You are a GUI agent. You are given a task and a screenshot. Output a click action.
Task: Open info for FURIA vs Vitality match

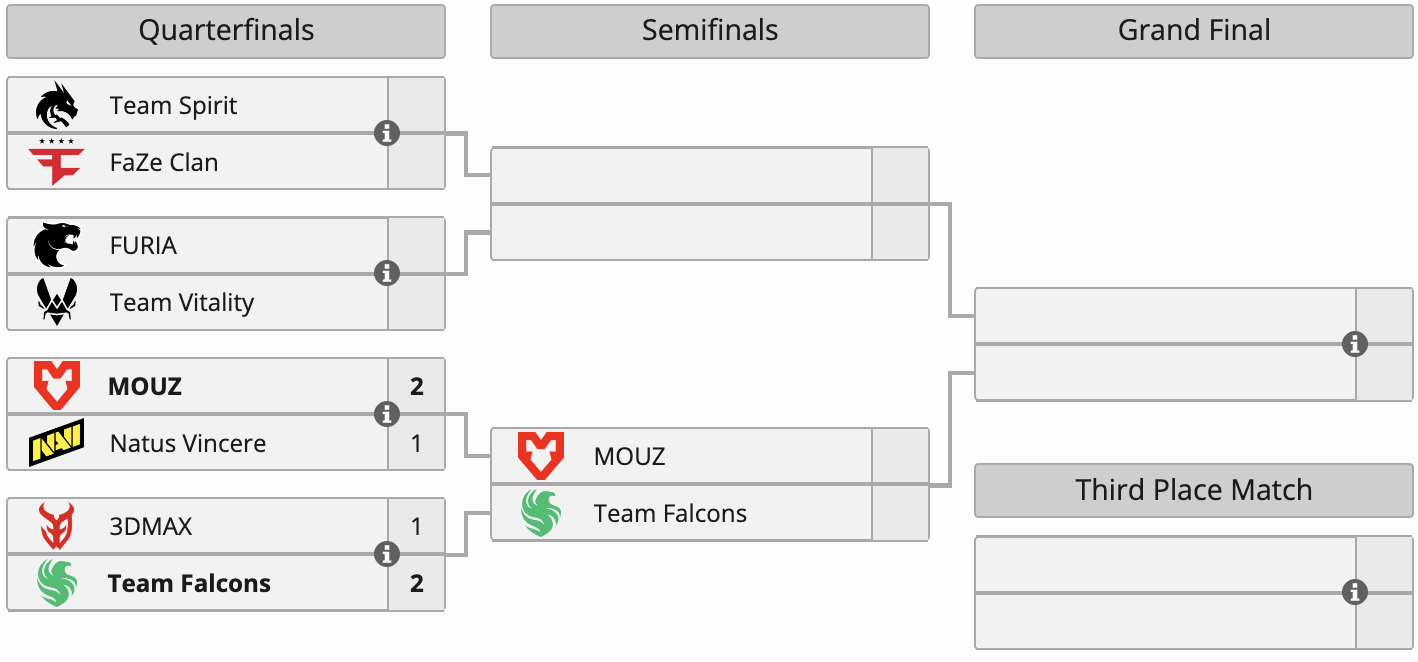387,273
